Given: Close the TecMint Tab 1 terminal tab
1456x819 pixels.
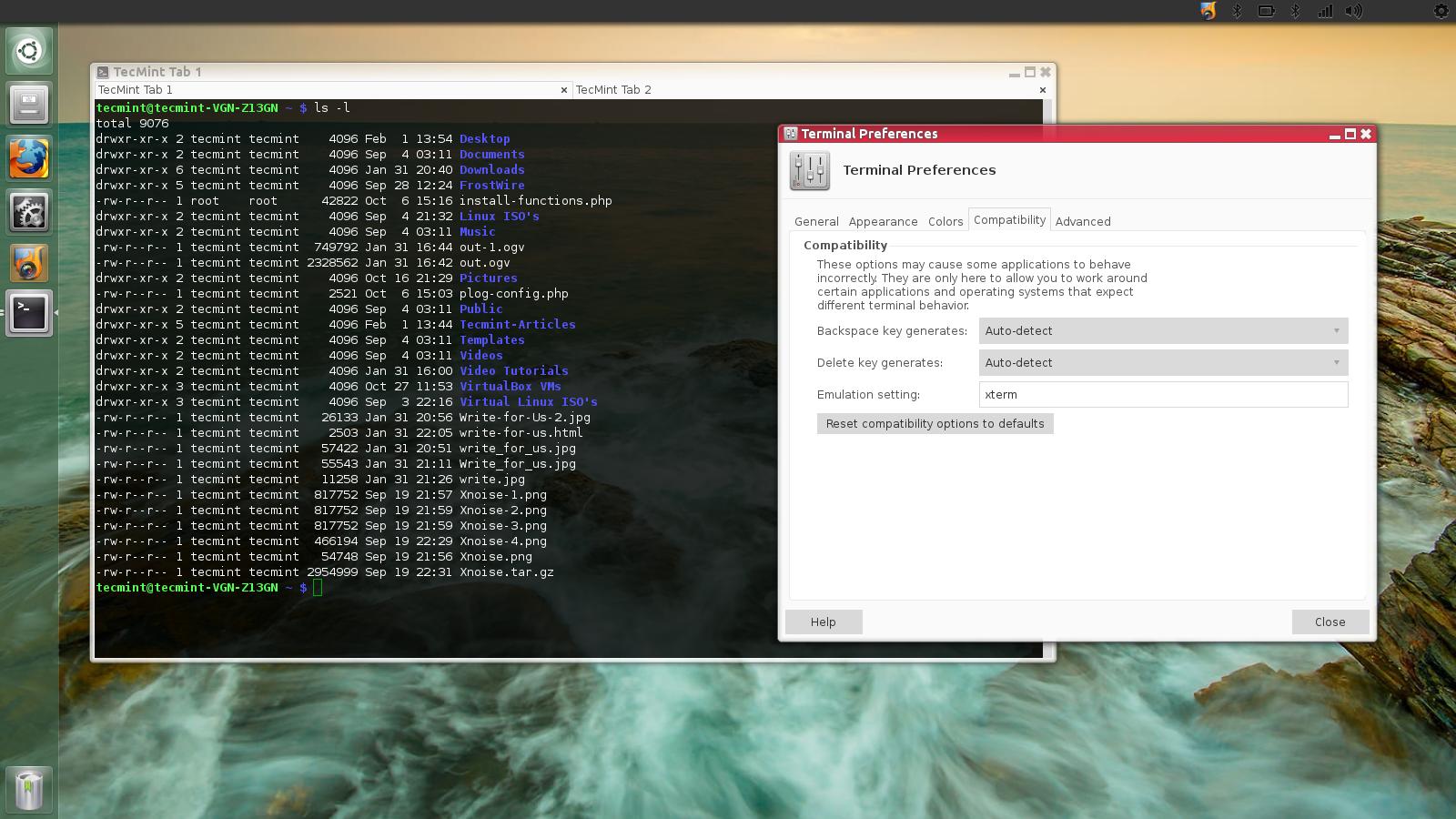Looking at the screenshot, I should 563,90.
